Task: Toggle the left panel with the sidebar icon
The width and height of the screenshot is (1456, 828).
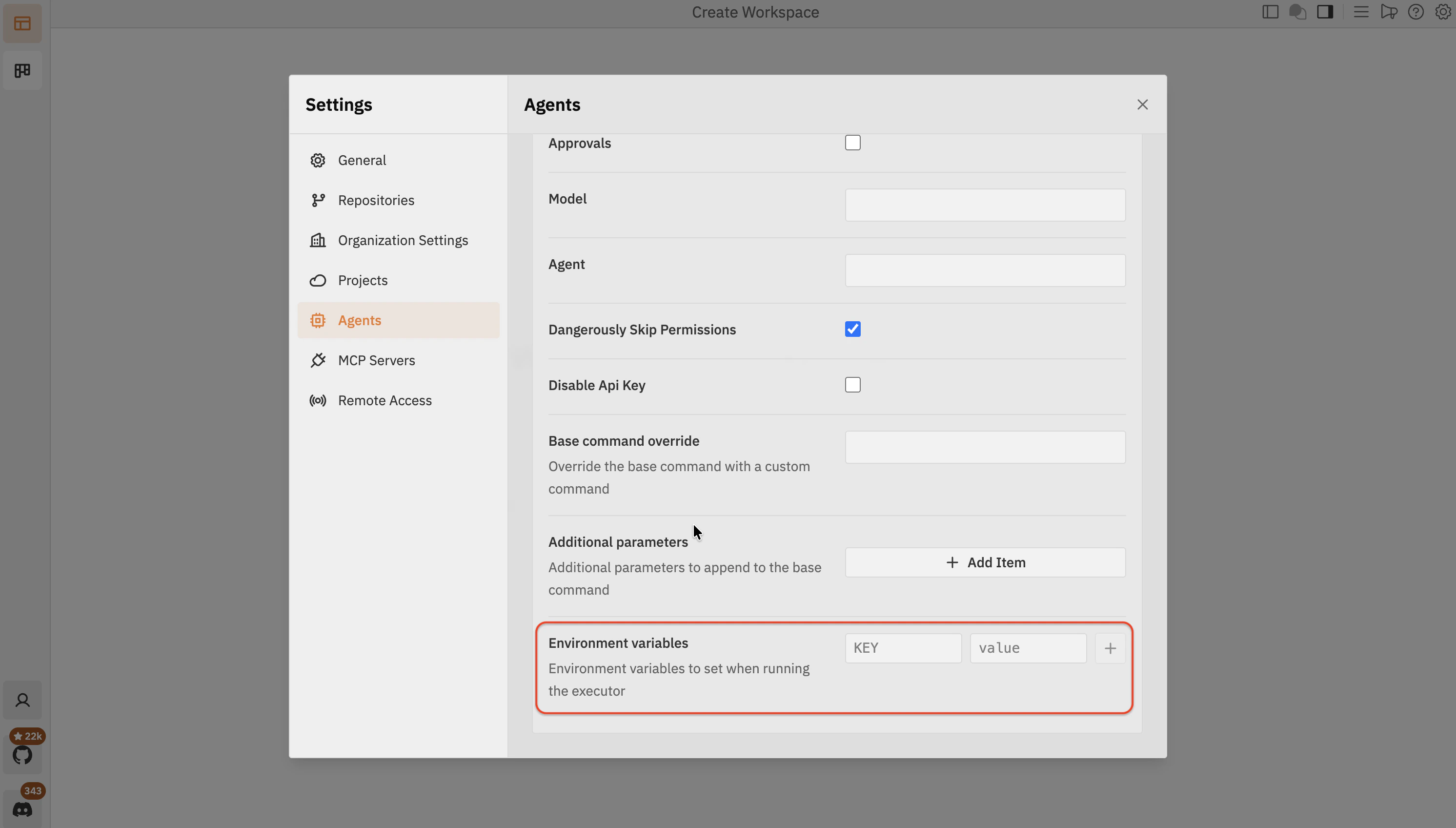Action: [x=1270, y=11]
